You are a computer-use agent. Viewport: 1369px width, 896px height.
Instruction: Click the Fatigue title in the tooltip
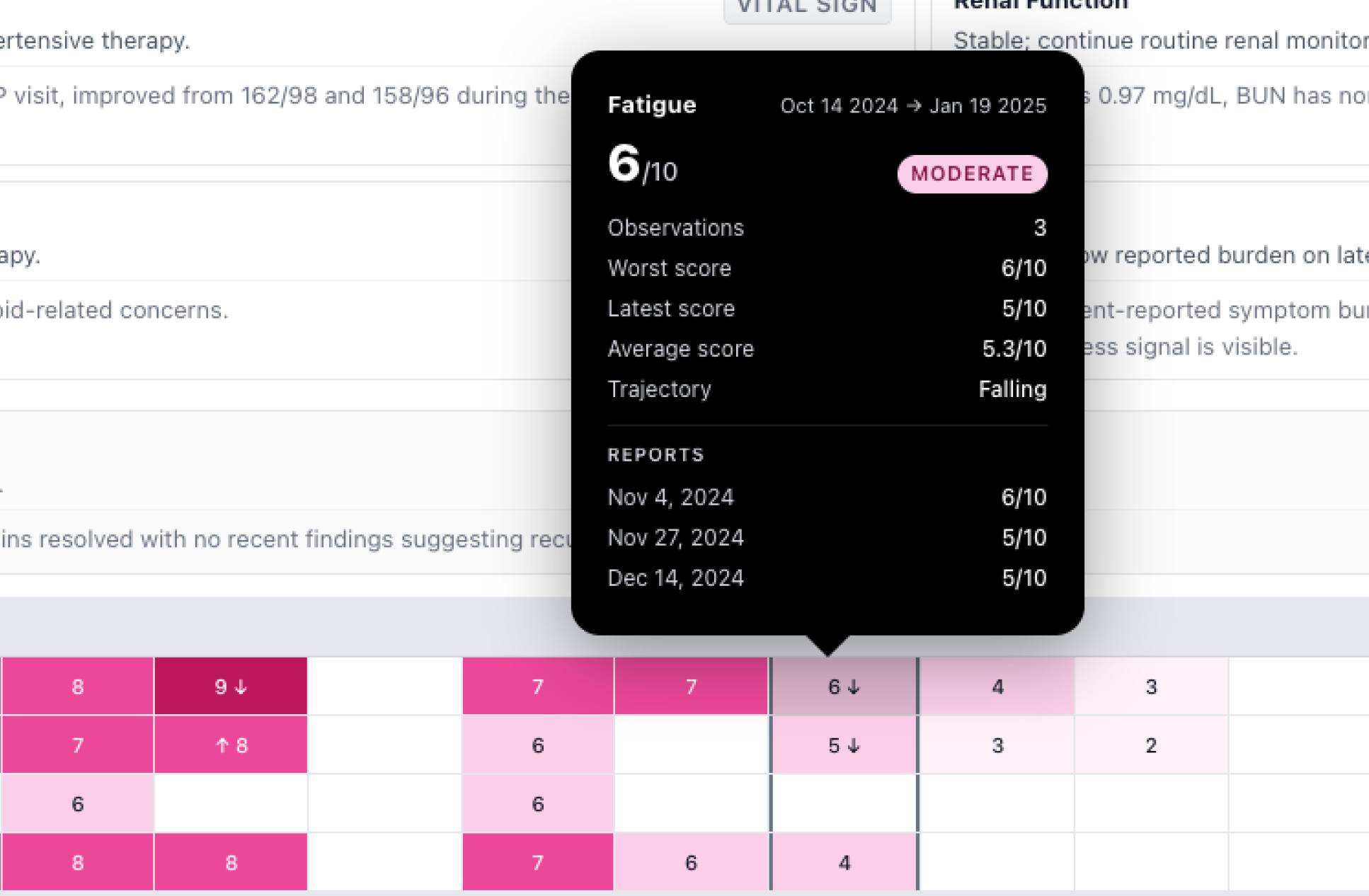coord(652,105)
